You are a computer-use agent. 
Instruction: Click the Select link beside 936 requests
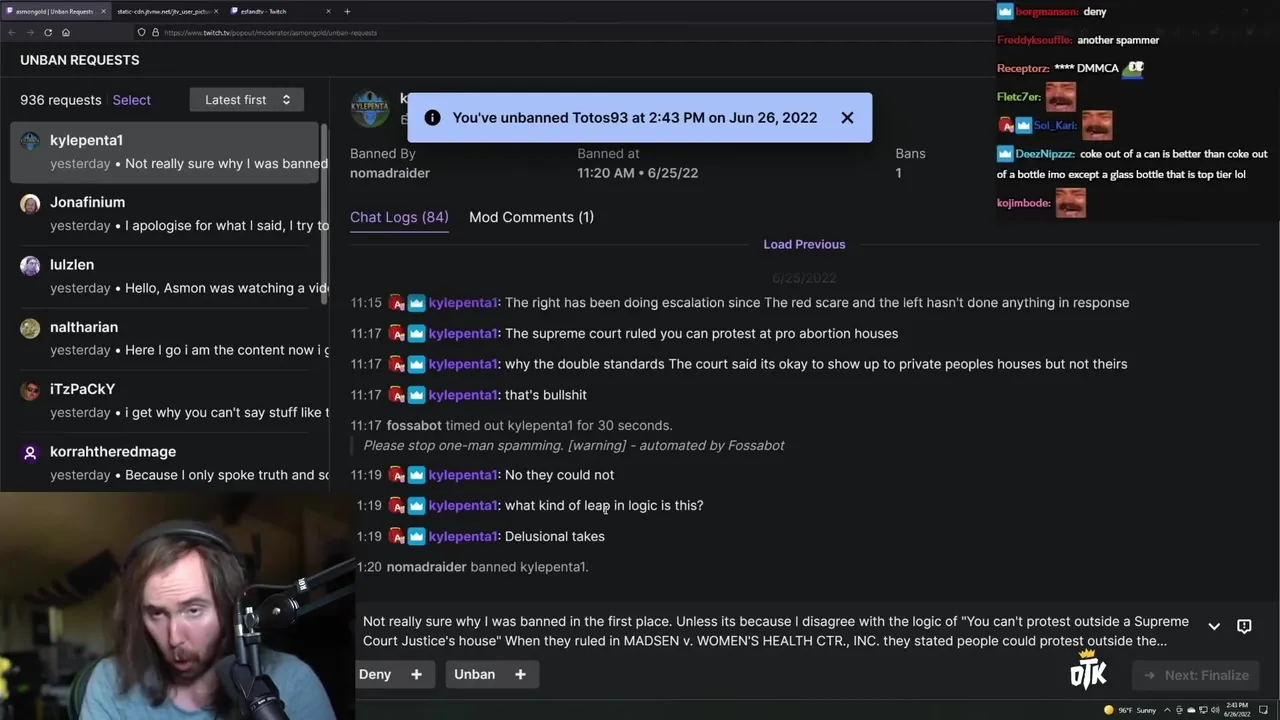(x=131, y=100)
